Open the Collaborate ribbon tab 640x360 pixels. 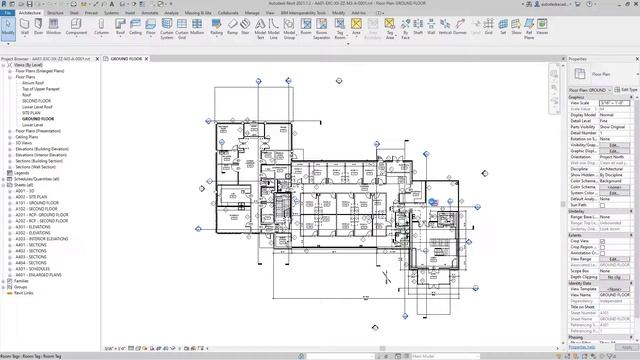pyautogui.click(x=228, y=13)
